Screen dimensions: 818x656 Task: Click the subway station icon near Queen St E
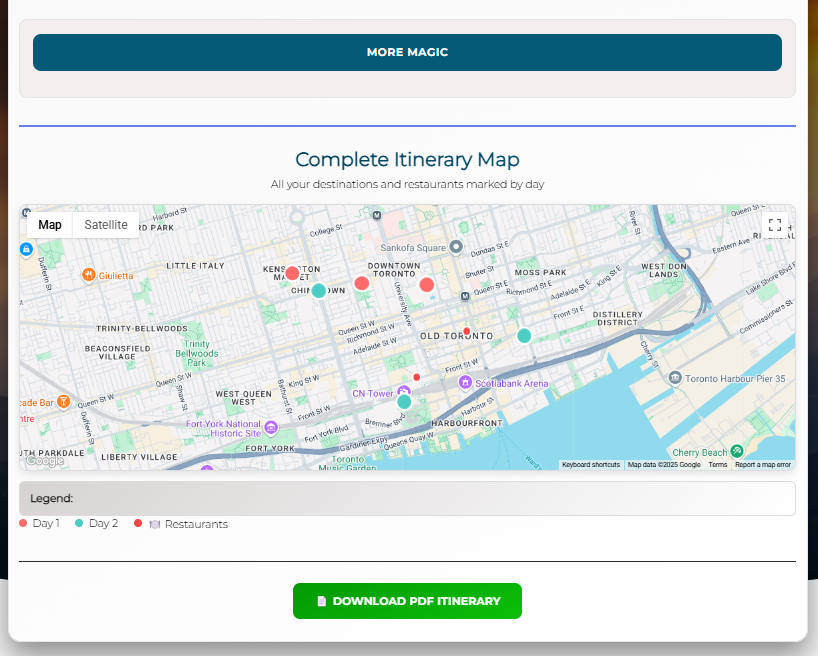(465, 296)
